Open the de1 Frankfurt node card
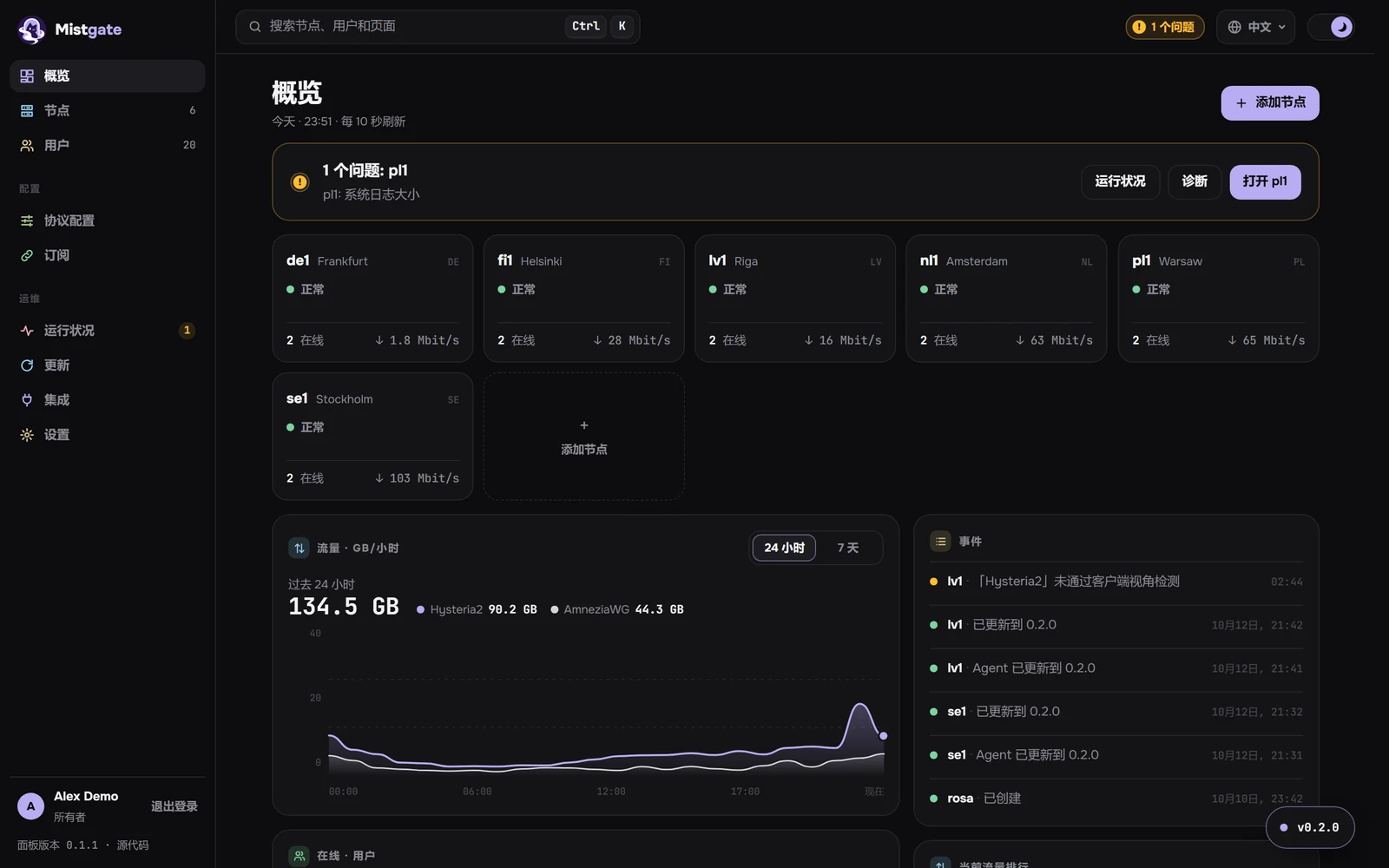 click(x=372, y=299)
